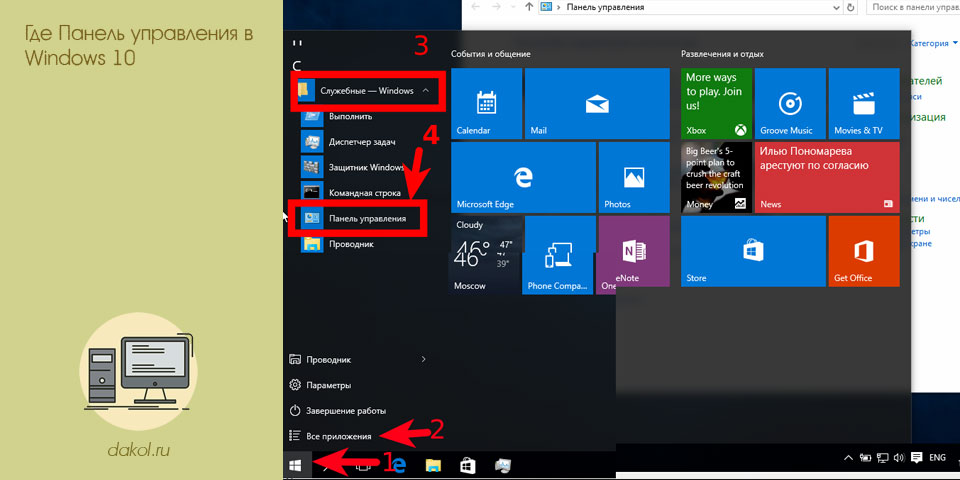Expand the Проводник jump list chevron
960x480 pixels.
[x=423, y=359]
